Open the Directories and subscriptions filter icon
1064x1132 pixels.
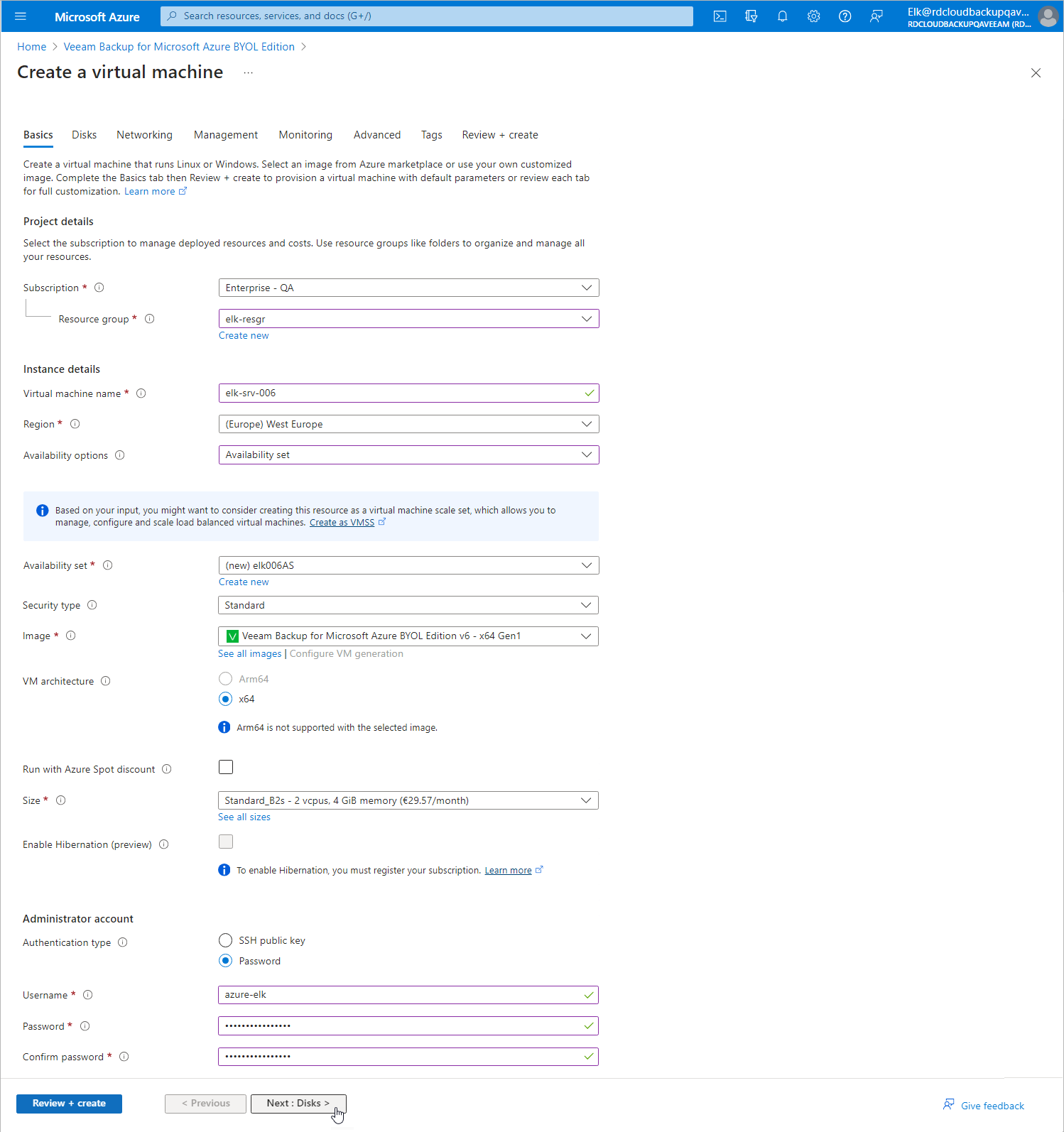click(751, 16)
